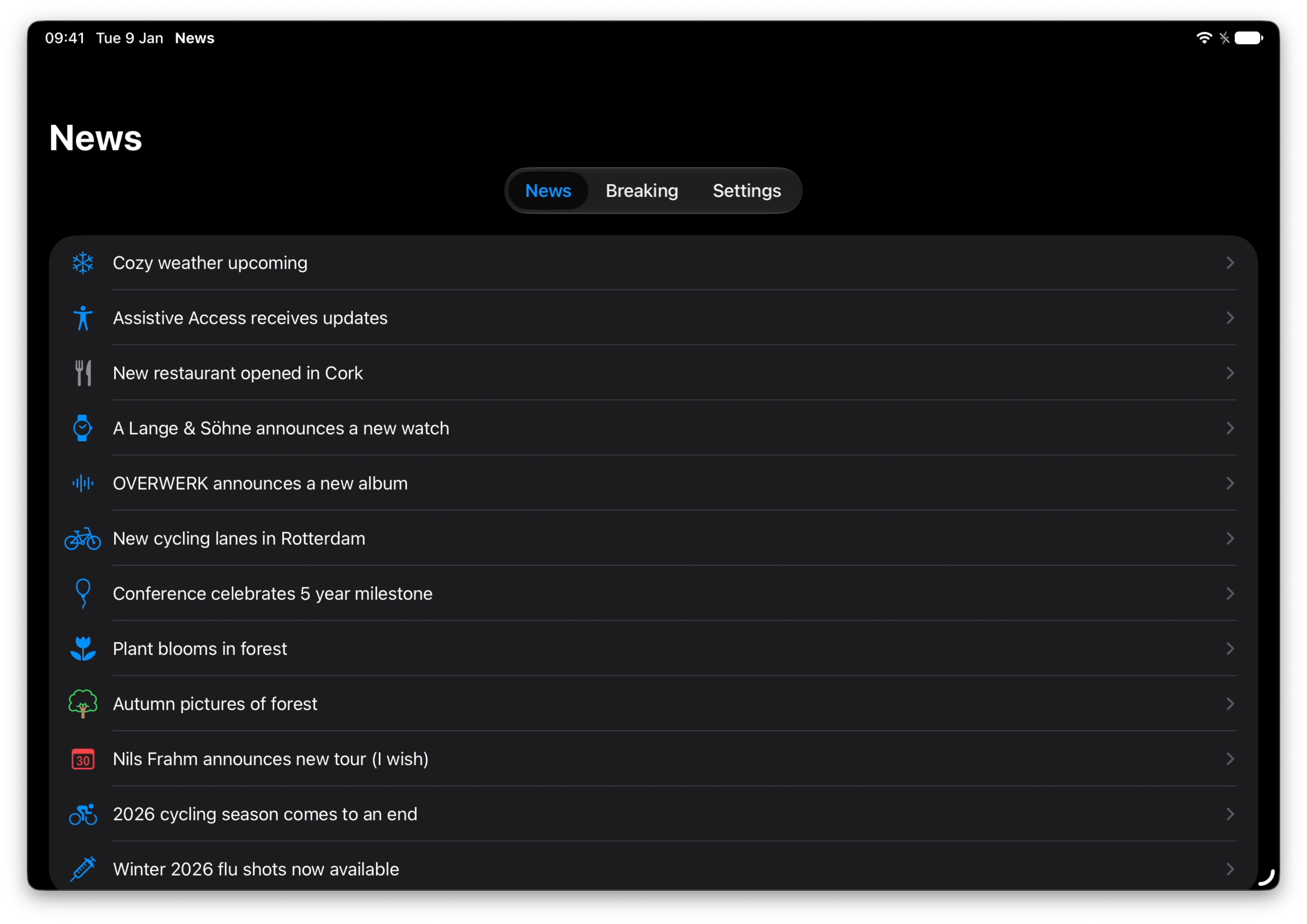This screenshot has width=1307, height=924.
Task: Open the Settings tab
Action: point(747,190)
